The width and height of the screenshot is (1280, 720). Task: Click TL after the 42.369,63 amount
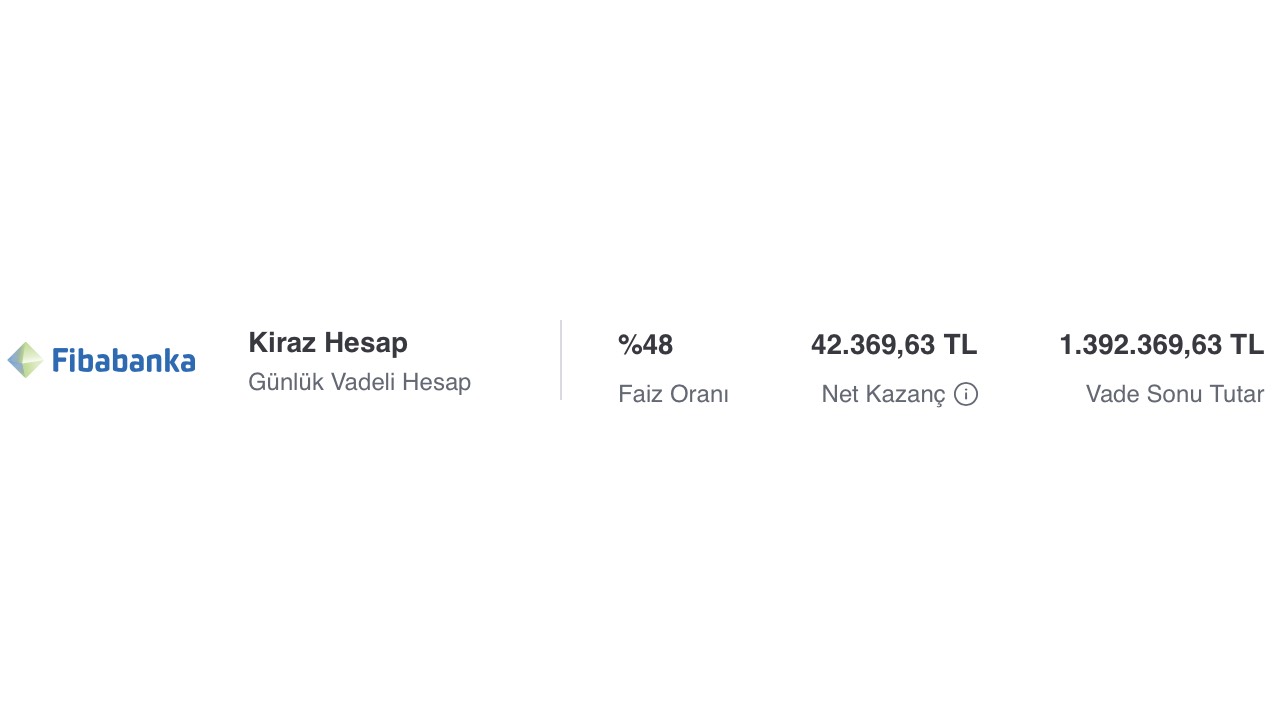960,345
